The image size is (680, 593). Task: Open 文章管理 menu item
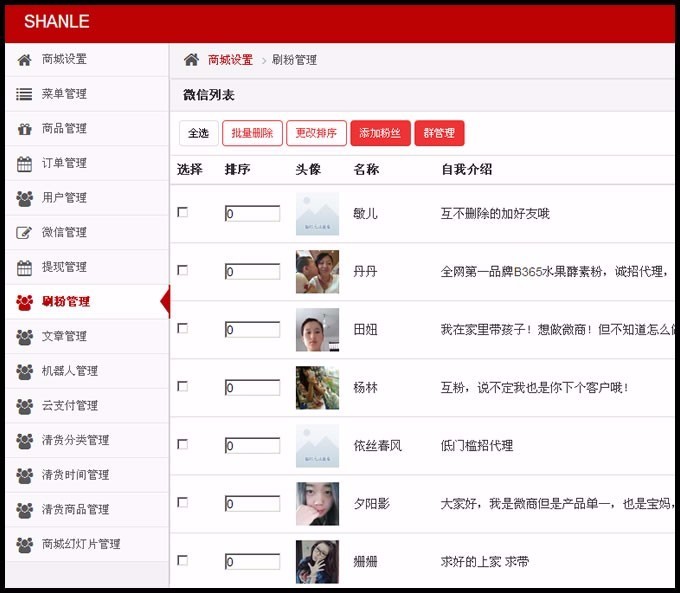click(87, 337)
